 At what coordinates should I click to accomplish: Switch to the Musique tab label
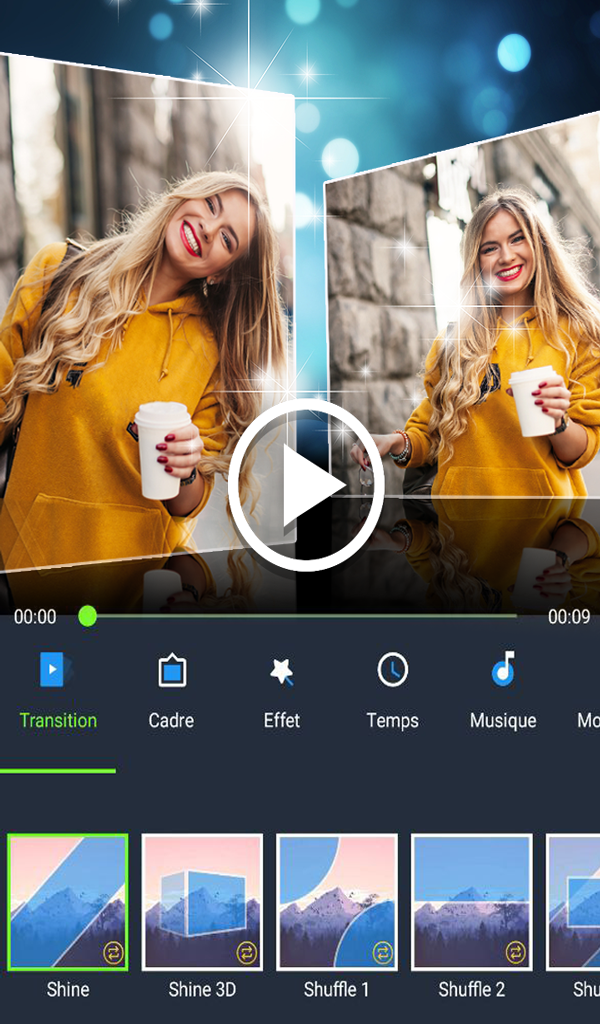click(x=503, y=721)
